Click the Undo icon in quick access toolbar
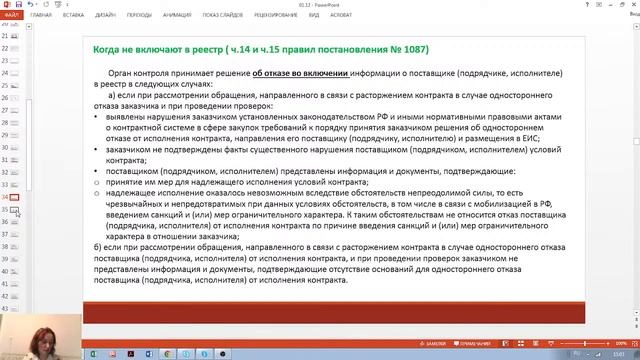640x360 pixels. (31, 4)
